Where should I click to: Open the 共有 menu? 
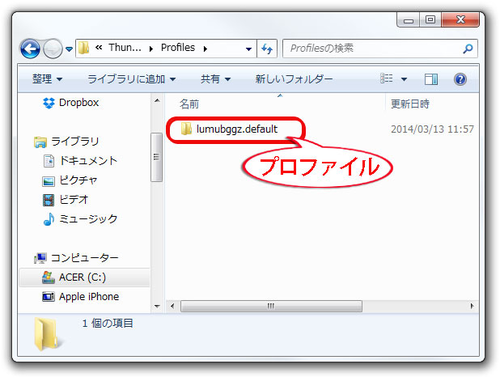(216, 79)
